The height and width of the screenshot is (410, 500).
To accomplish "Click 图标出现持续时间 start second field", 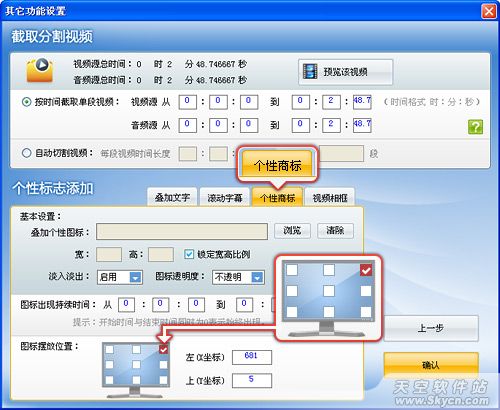I will pyautogui.click(x=196, y=305).
